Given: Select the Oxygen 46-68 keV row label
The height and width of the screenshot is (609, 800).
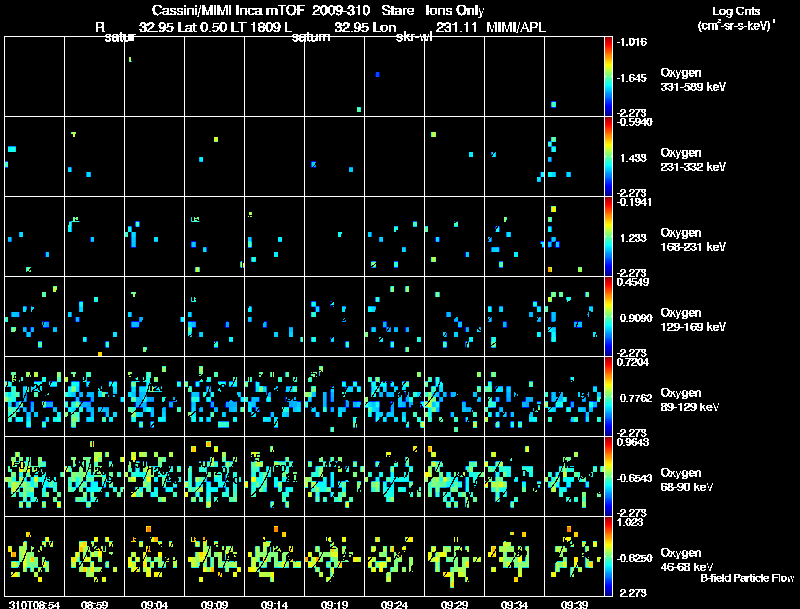Looking at the screenshot, I should click(687, 560).
